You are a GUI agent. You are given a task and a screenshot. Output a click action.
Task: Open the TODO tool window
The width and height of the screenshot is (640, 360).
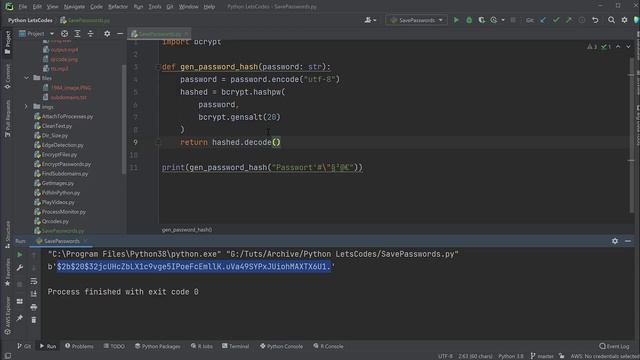click(x=114, y=346)
